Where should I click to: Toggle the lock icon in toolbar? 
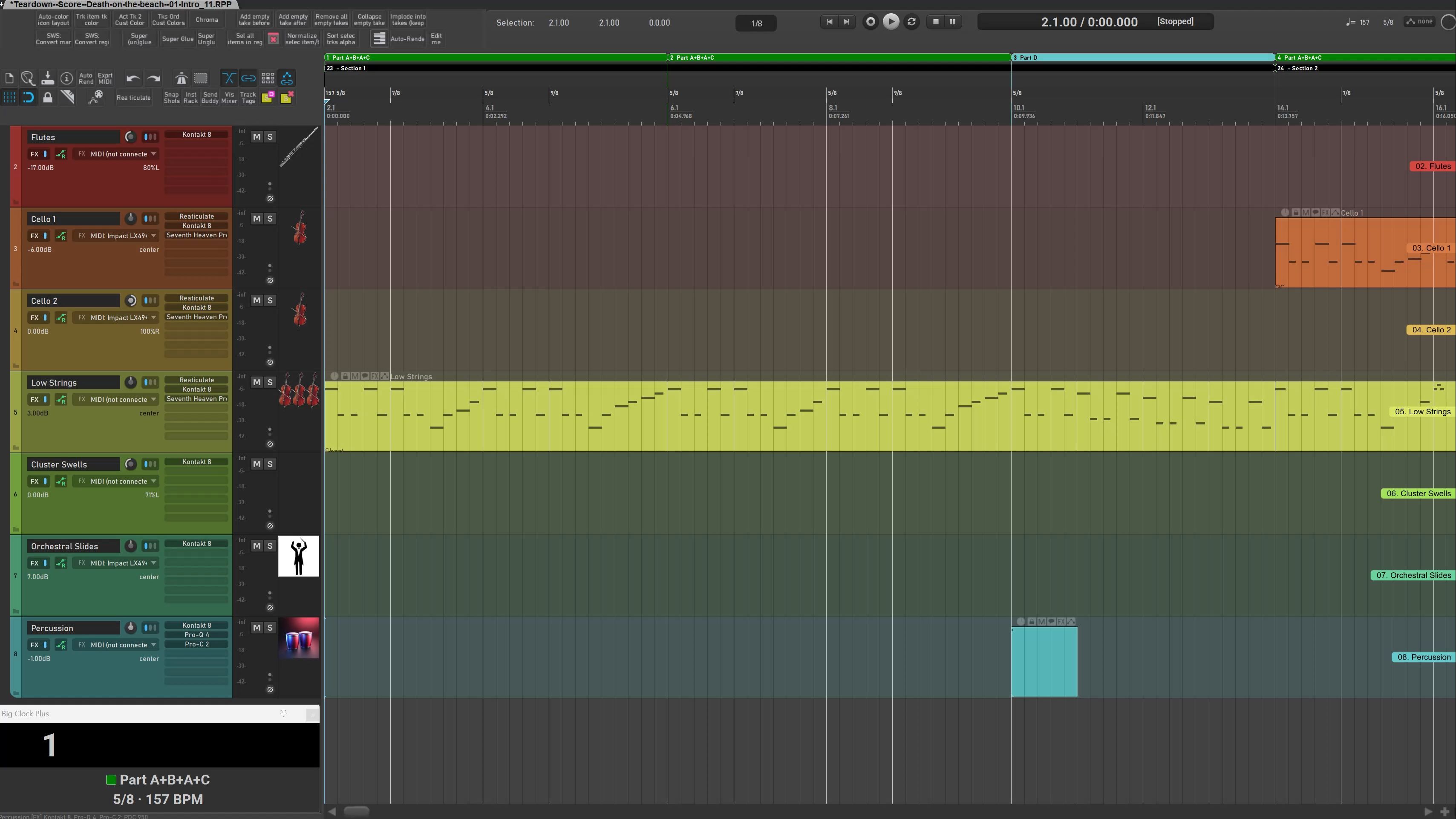(48, 97)
